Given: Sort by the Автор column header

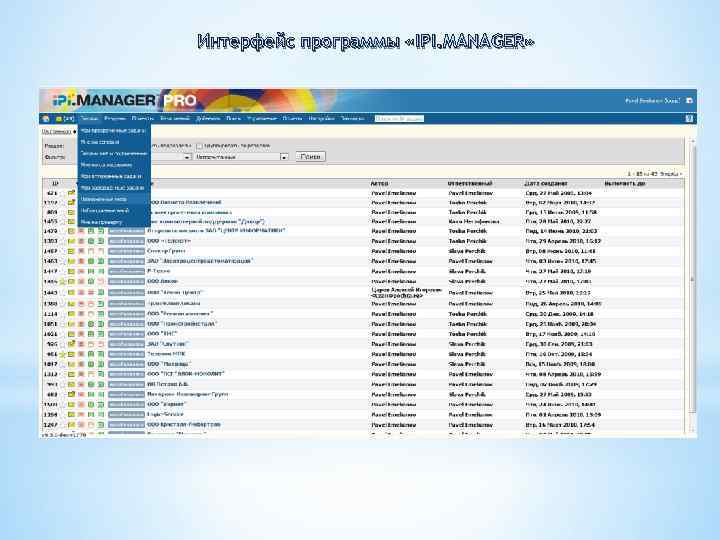Looking at the screenshot, I should pyautogui.click(x=379, y=184).
